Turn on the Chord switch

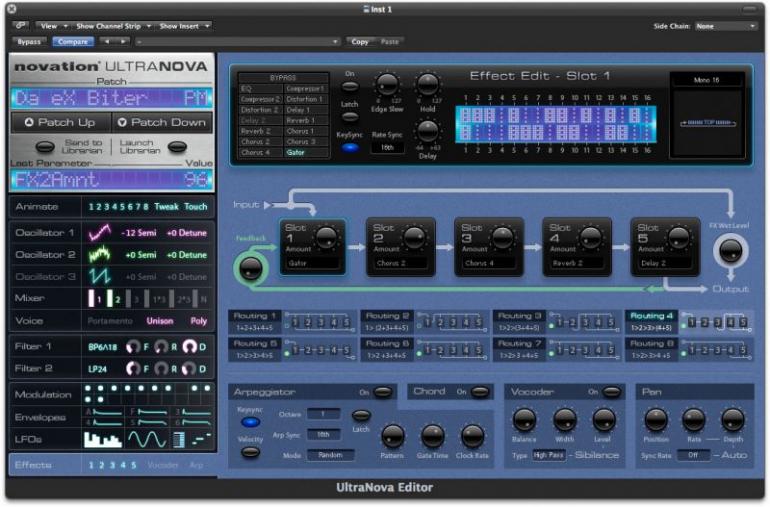480,392
